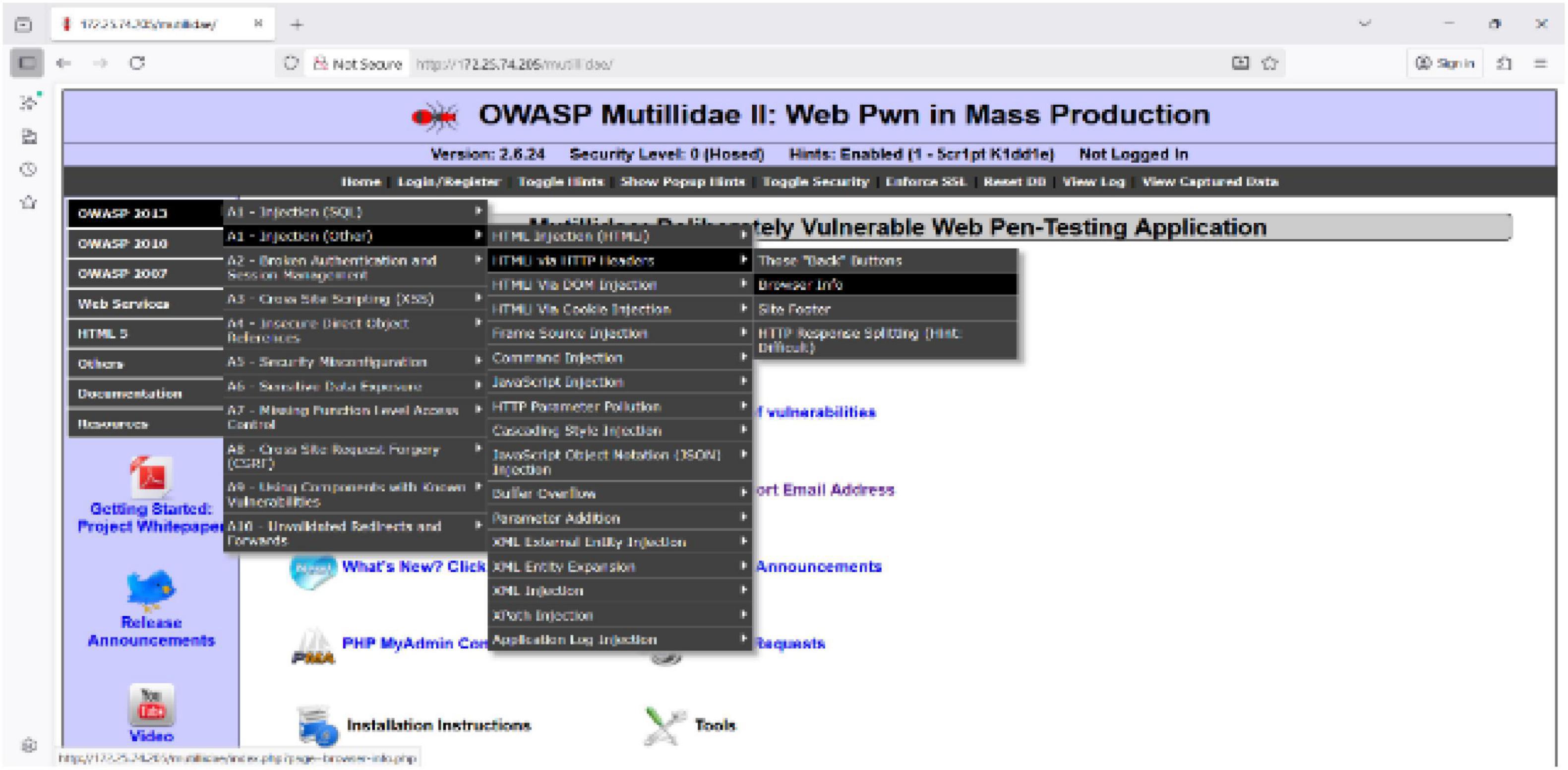Expand HTMLi Via DOM Injection submenu
The image size is (1568, 770).
click(620, 284)
